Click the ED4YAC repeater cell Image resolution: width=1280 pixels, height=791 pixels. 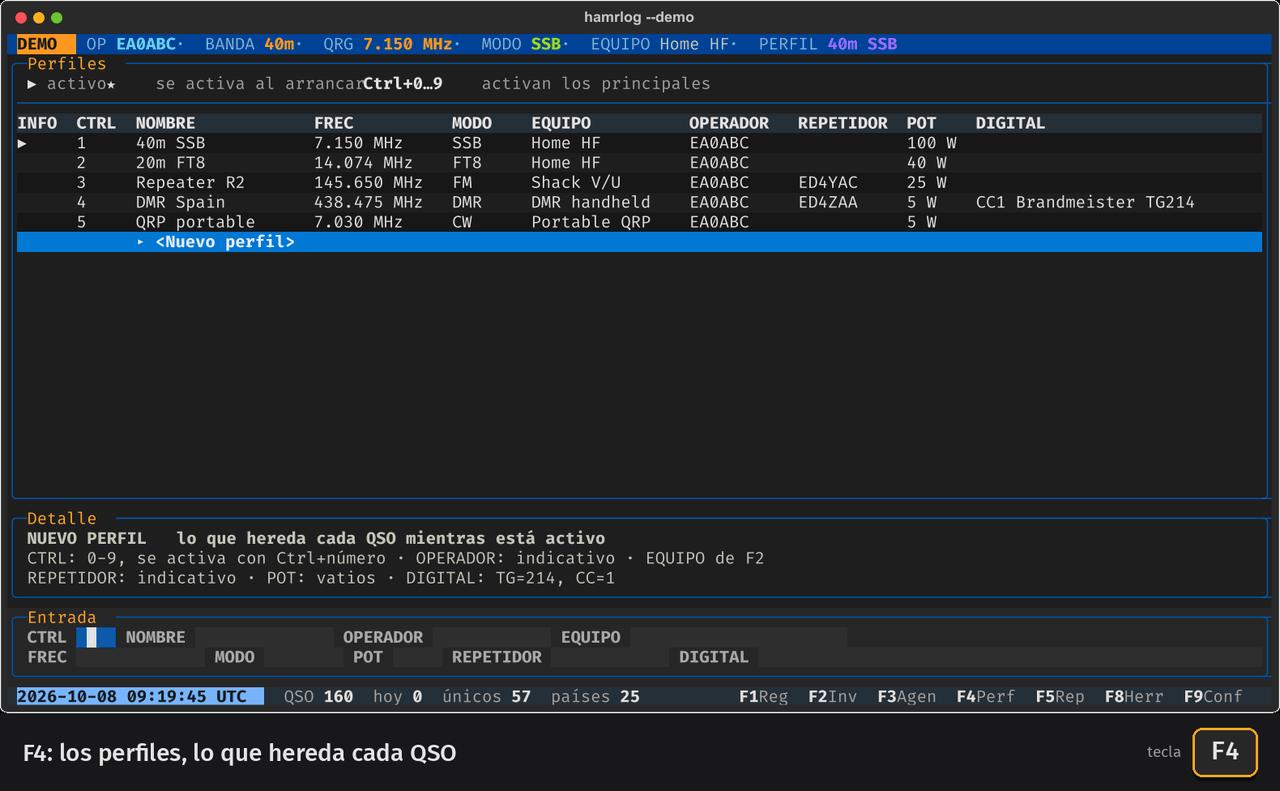tap(828, 182)
